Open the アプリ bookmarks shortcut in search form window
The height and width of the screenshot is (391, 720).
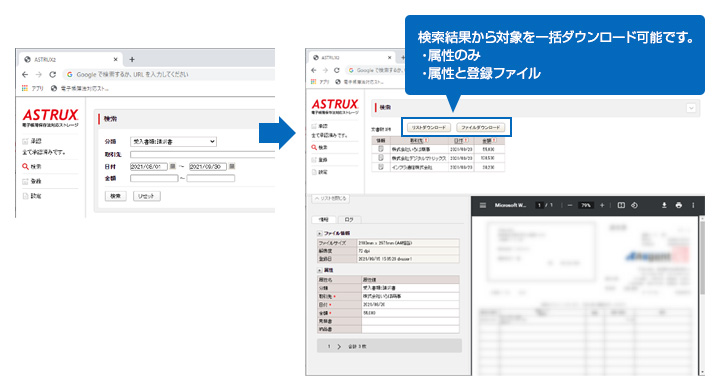click(x=33, y=88)
